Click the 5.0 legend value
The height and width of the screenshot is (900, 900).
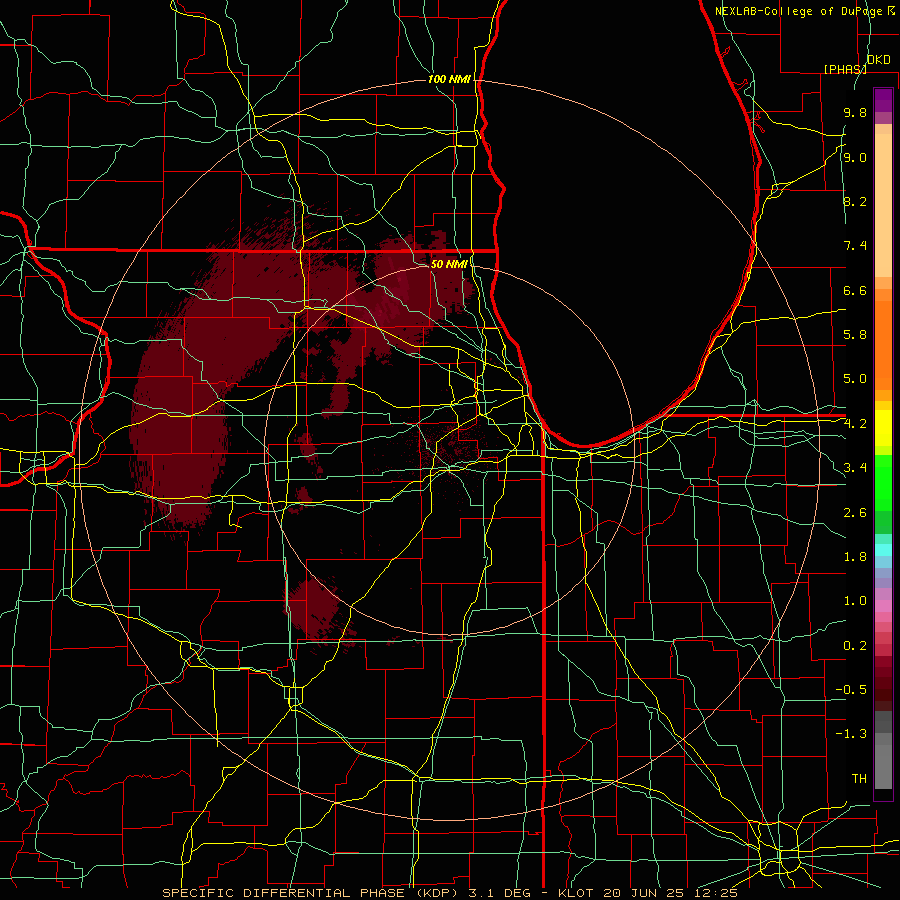855,379
